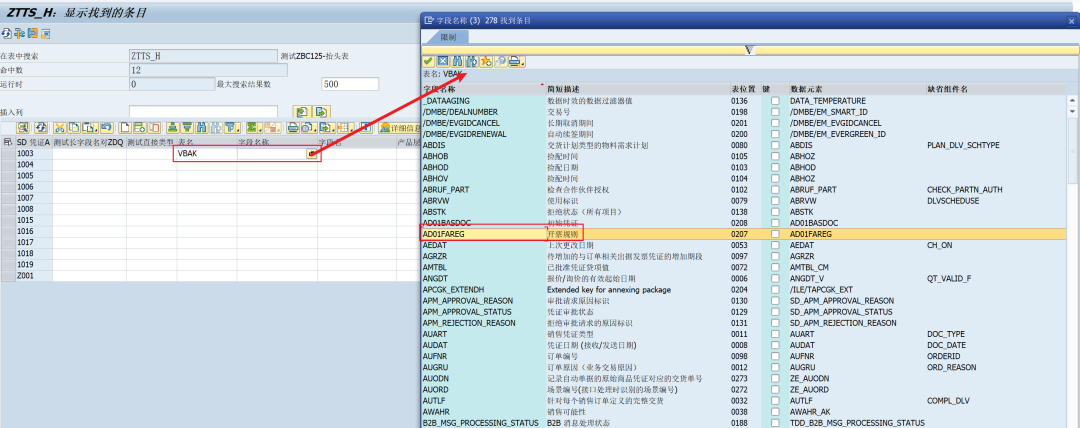Click the 缺省组件名 column header
The height and width of the screenshot is (428, 1080).
point(948,90)
